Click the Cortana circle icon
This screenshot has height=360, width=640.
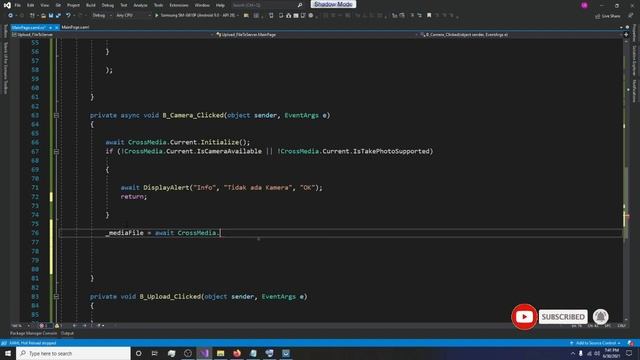pyautogui.click(x=139, y=353)
